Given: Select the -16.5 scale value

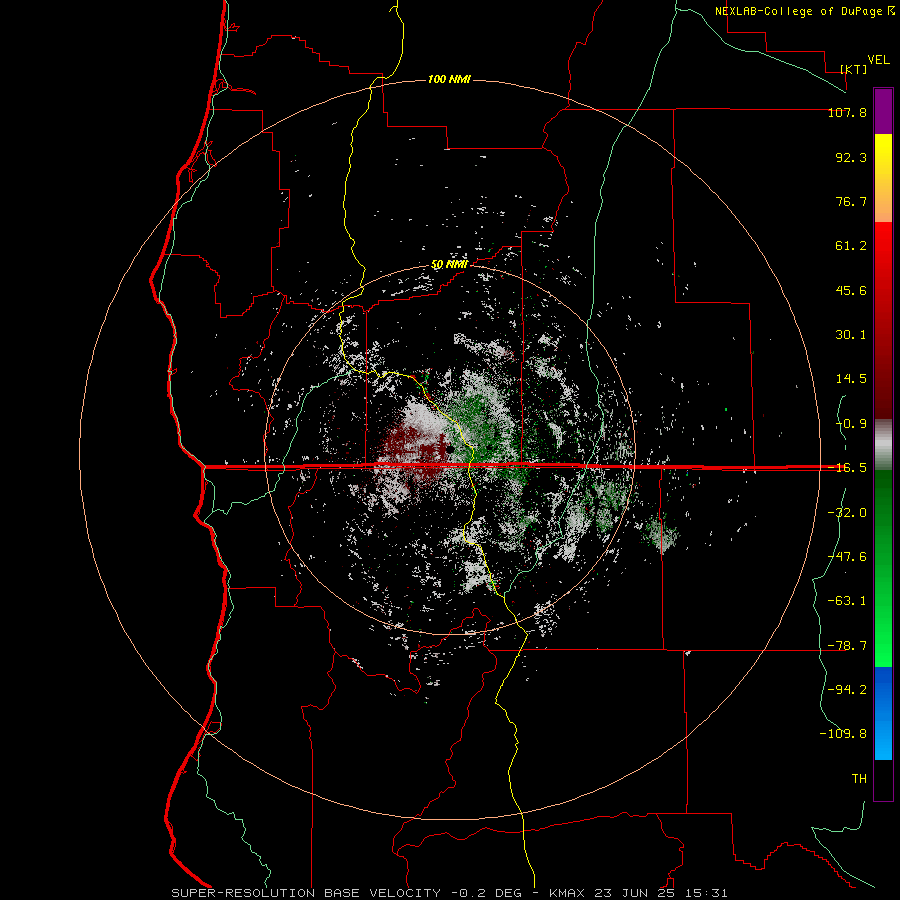Looking at the screenshot, I should click(847, 468).
